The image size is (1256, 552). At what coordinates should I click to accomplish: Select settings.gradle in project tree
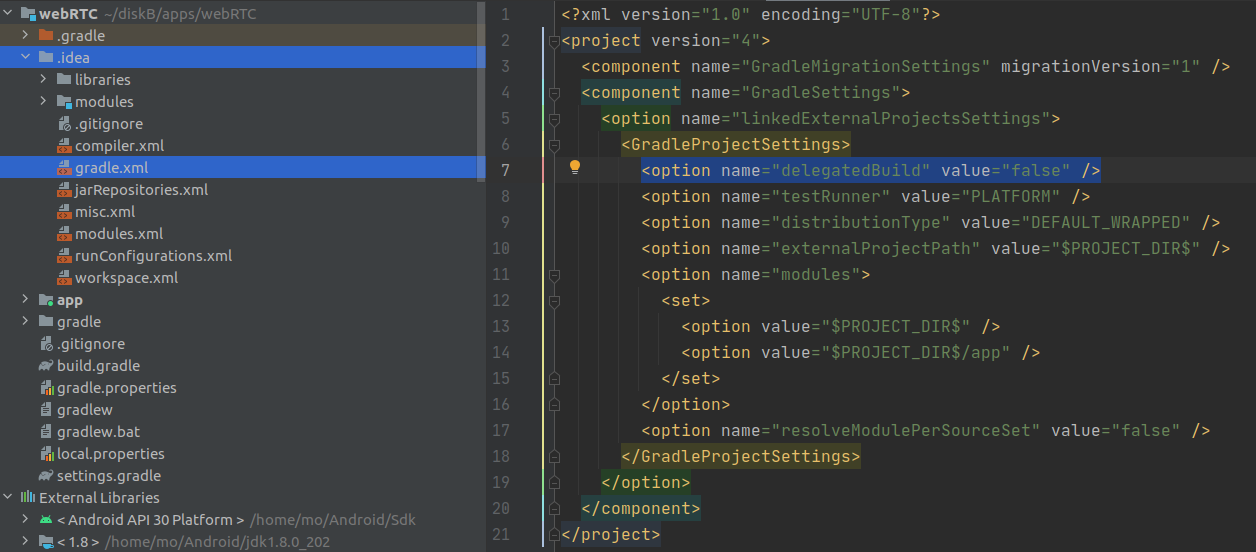pos(109,476)
